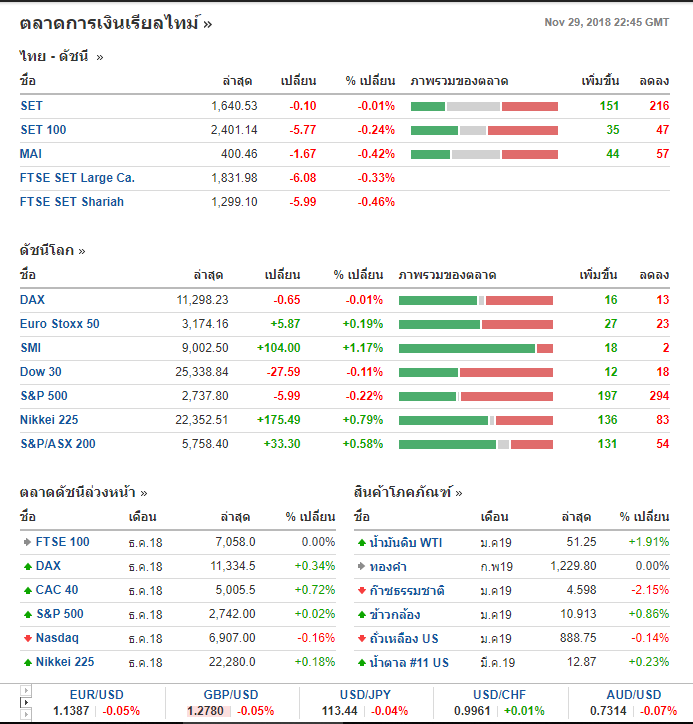693x724 pixels.
Task: Click SMI change value +104.00
Action: (278, 348)
